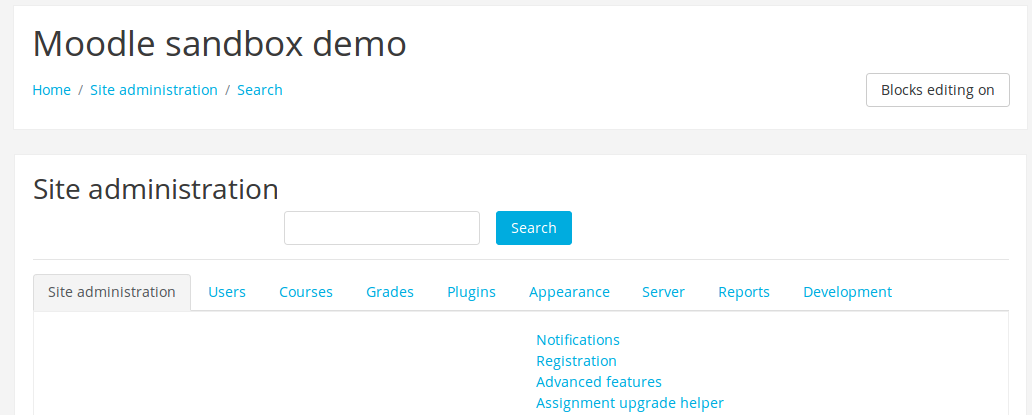The height and width of the screenshot is (415, 1032).
Task: Click the Site administration page heading
Action: tap(155, 189)
